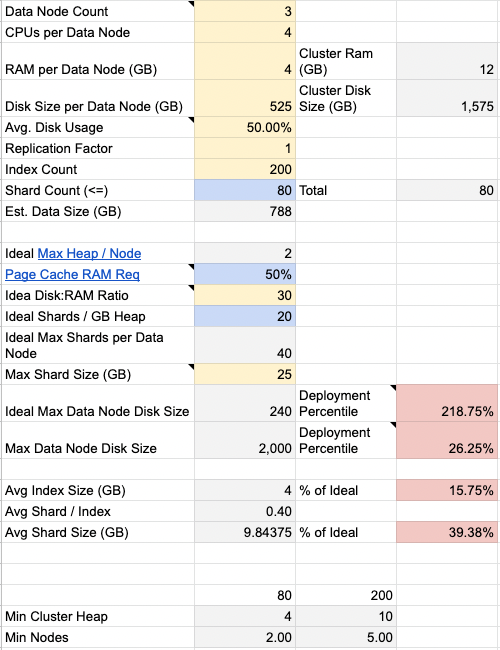The height and width of the screenshot is (650, 500).
Task: Select RAM per Data Node value cell
Action: 245,61
